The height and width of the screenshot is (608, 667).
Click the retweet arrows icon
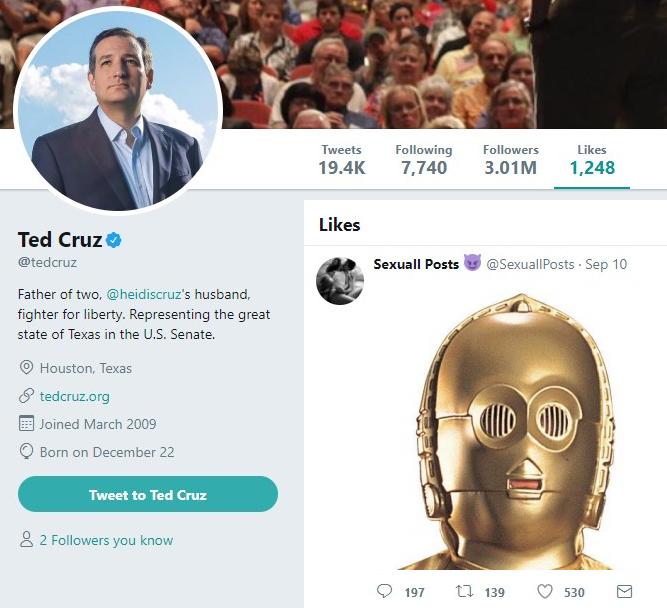[x=464, y=591]
